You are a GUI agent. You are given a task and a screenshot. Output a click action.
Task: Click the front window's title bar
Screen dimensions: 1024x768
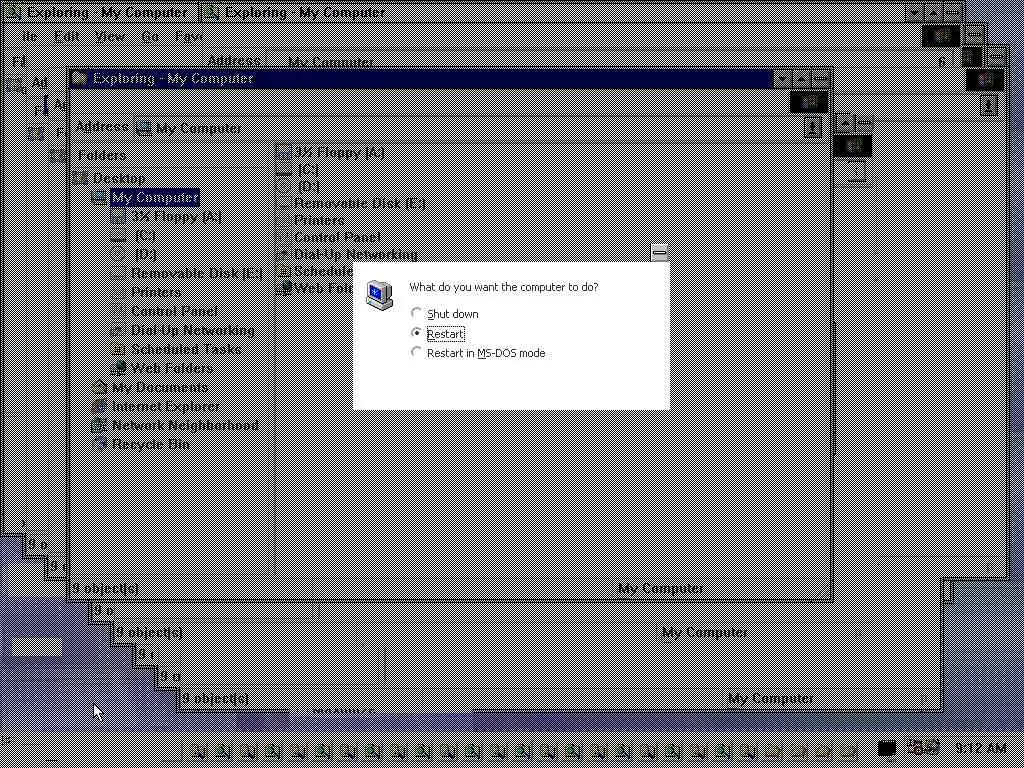coord(422,78)
